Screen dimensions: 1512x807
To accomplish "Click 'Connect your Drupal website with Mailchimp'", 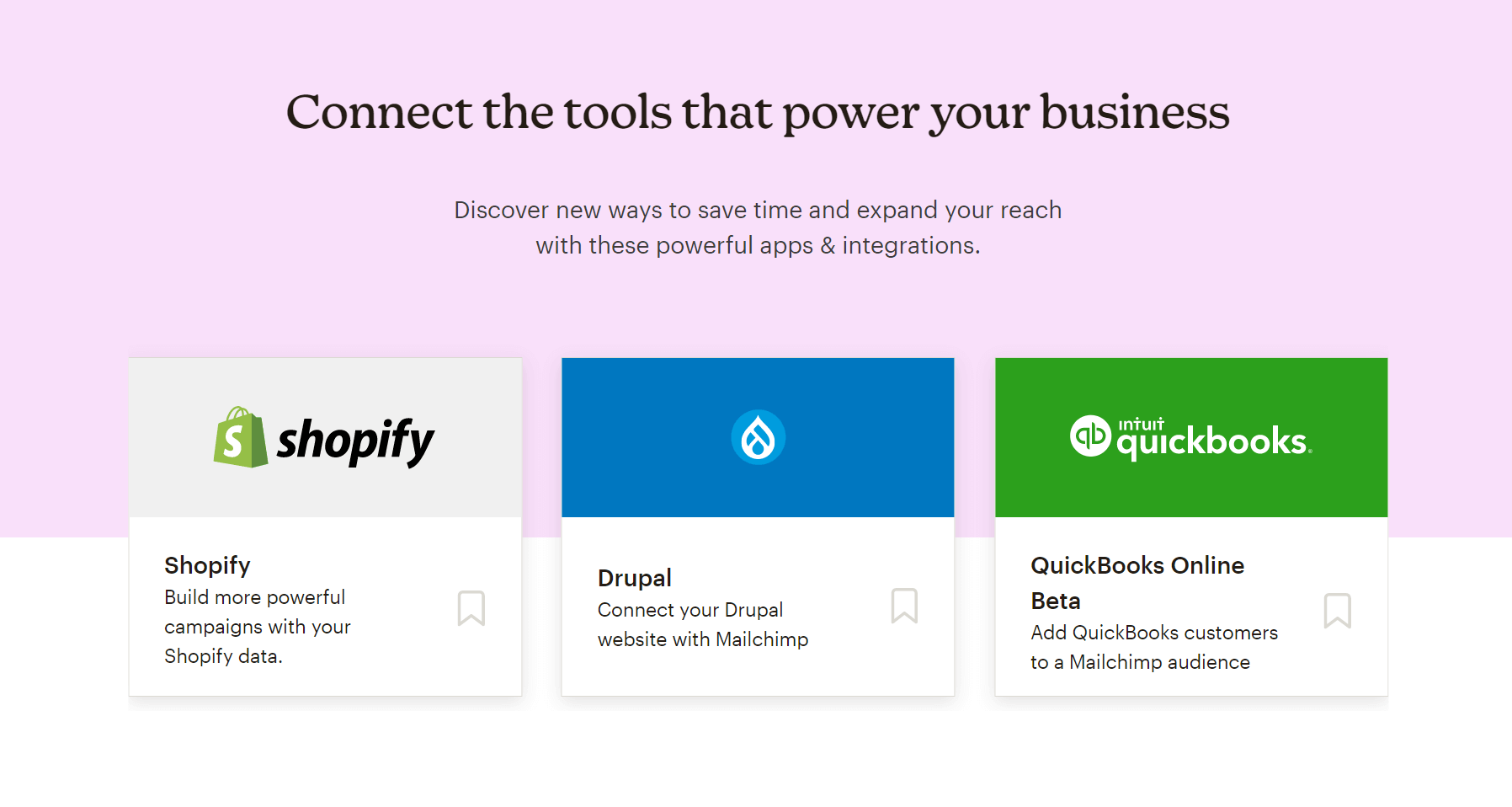I will [703, 624].
